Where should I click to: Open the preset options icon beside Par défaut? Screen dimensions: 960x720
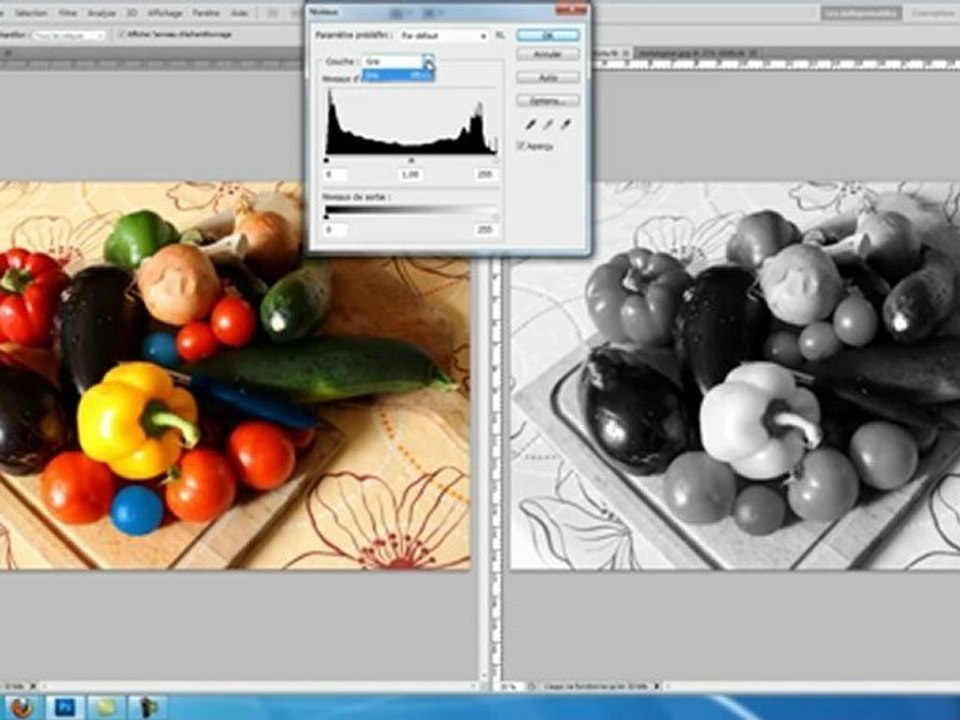500,36
